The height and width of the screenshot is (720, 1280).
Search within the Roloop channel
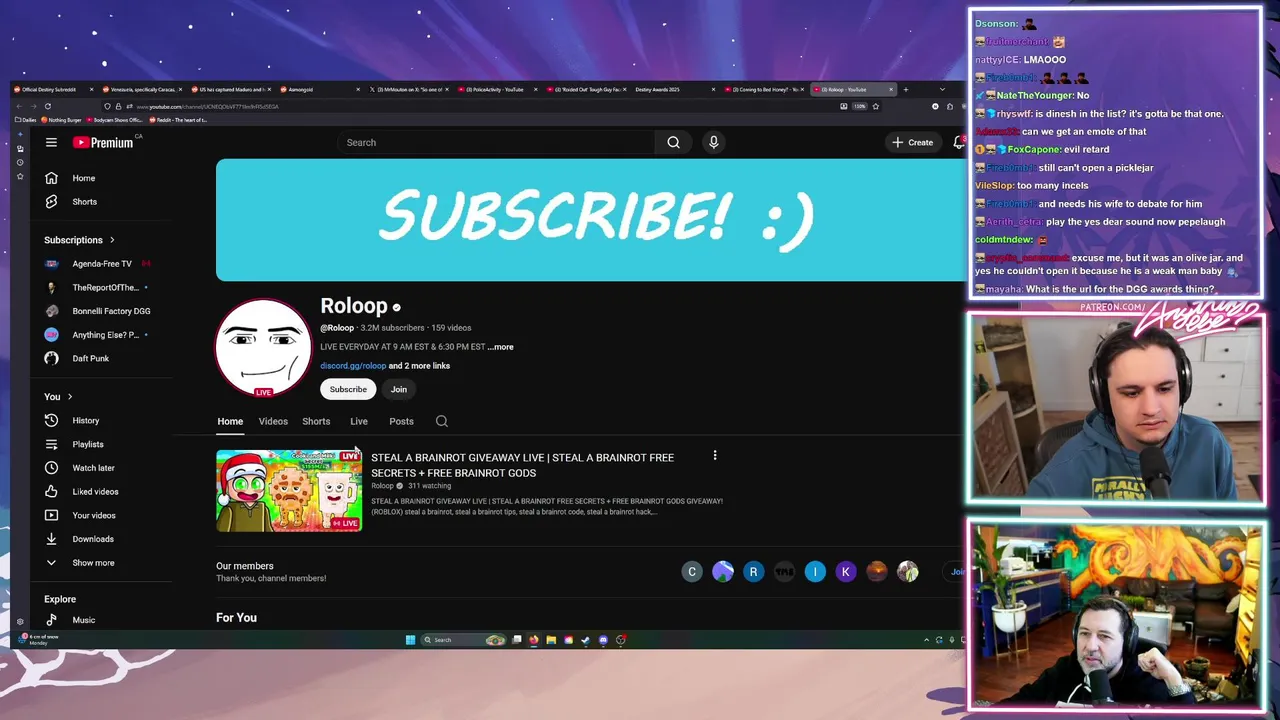click(x=442, y=421)
